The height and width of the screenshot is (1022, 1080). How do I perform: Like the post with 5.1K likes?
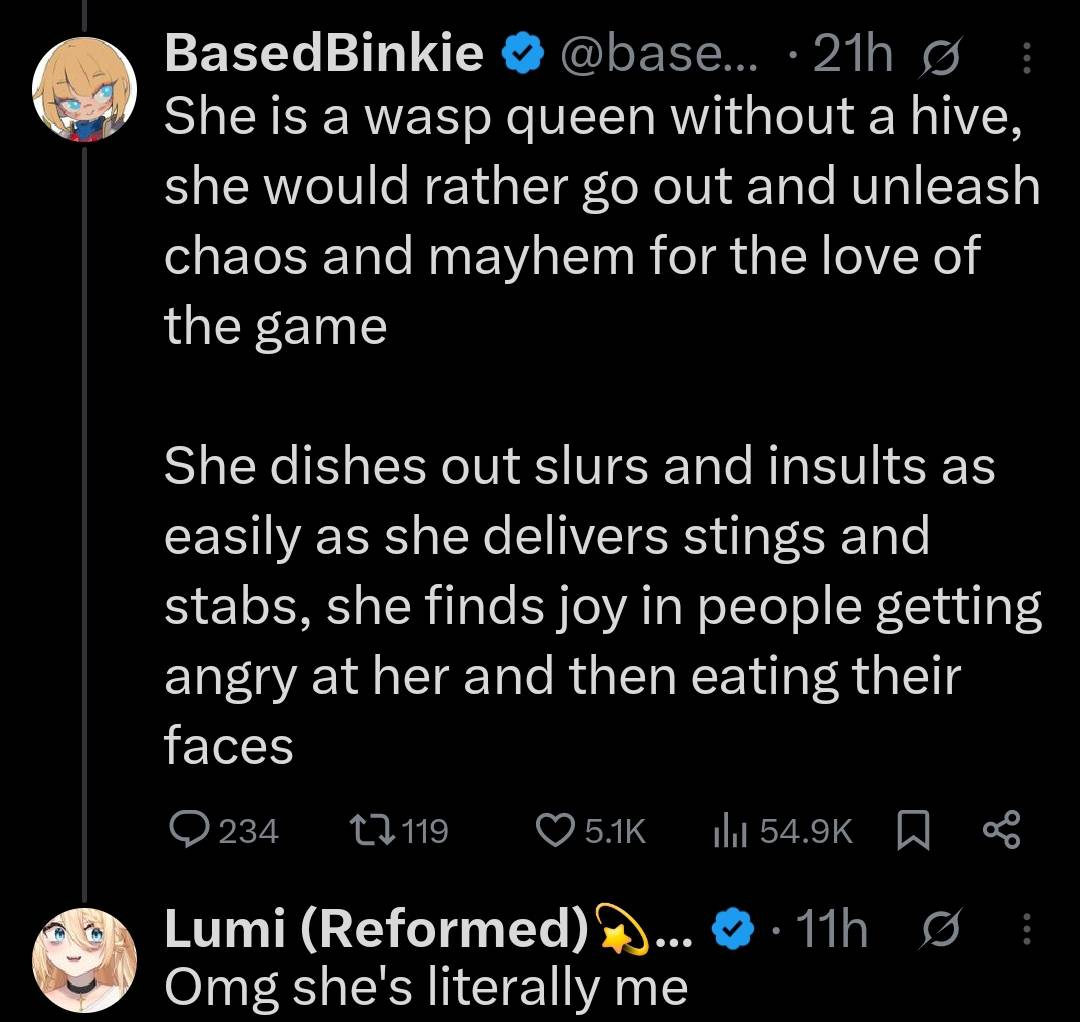click(553, 830)
